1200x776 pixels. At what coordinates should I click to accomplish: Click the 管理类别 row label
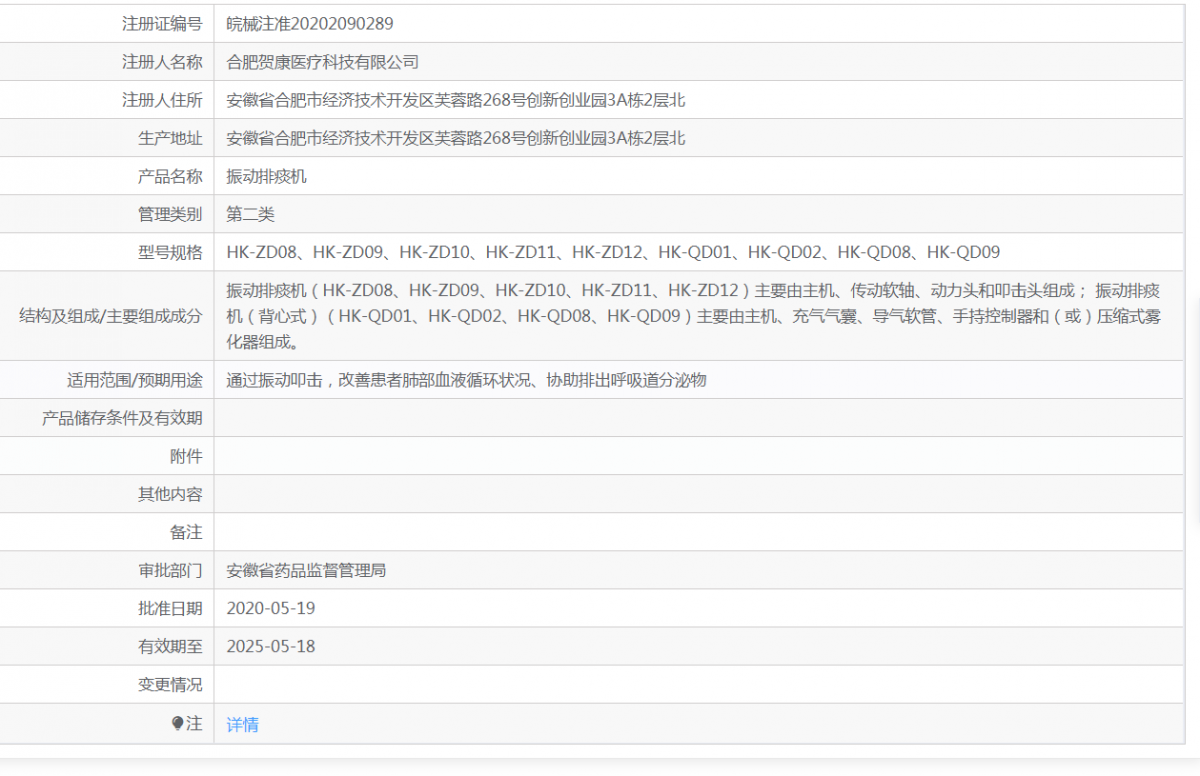coord(170,214)
